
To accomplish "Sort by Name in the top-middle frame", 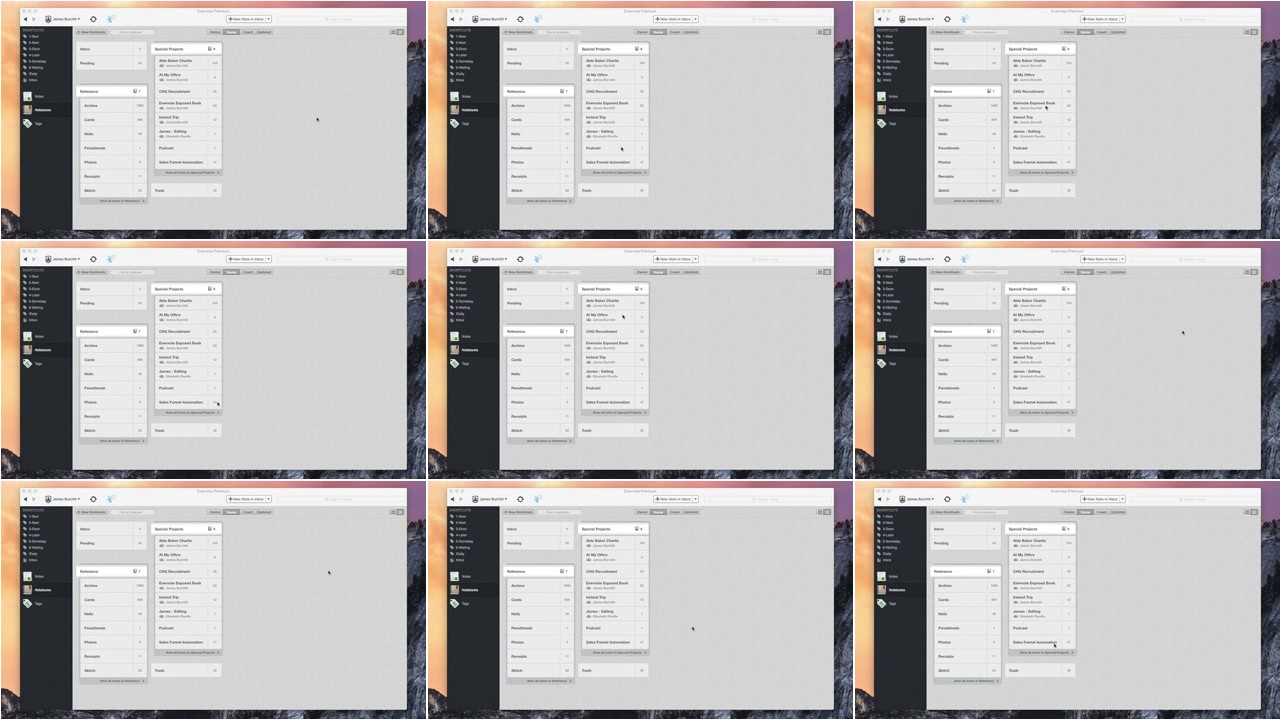I will (x=659, y=32).
